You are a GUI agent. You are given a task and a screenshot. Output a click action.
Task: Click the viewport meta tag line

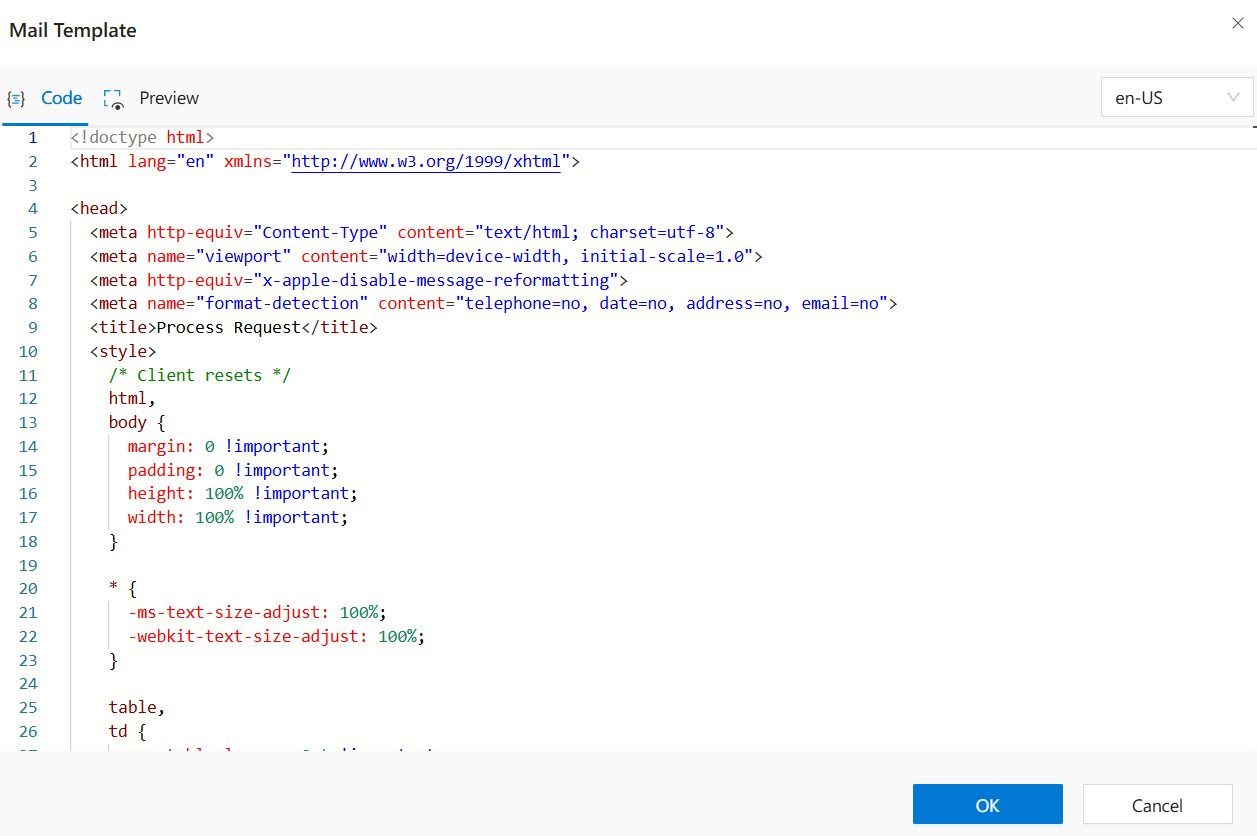[426, 256]
